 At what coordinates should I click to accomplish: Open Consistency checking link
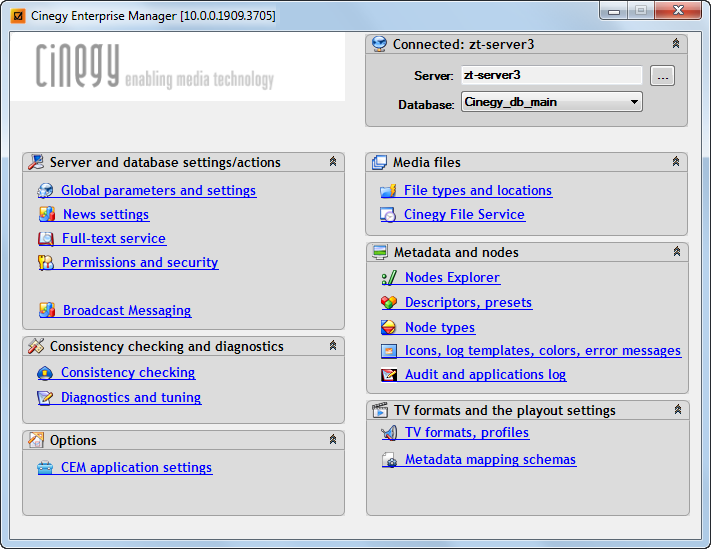(x=128, y=372)
